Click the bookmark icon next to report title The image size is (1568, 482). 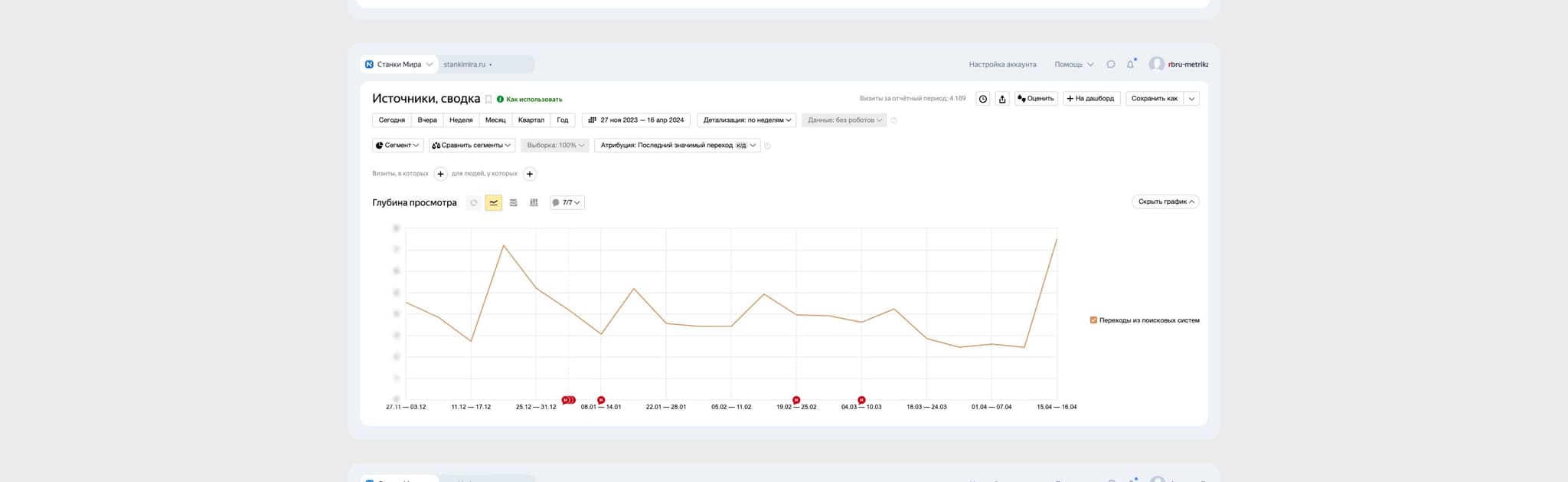point(488,100)
